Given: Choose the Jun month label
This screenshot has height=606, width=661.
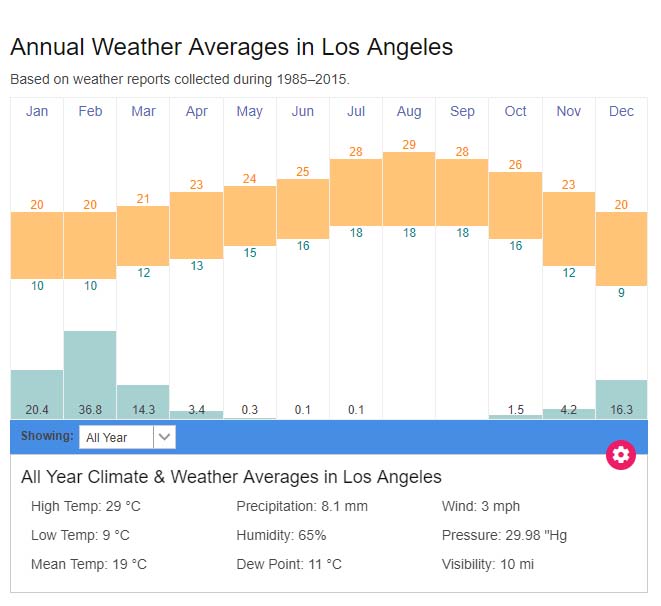Looking at the screenshot, I should coord(303,111).
